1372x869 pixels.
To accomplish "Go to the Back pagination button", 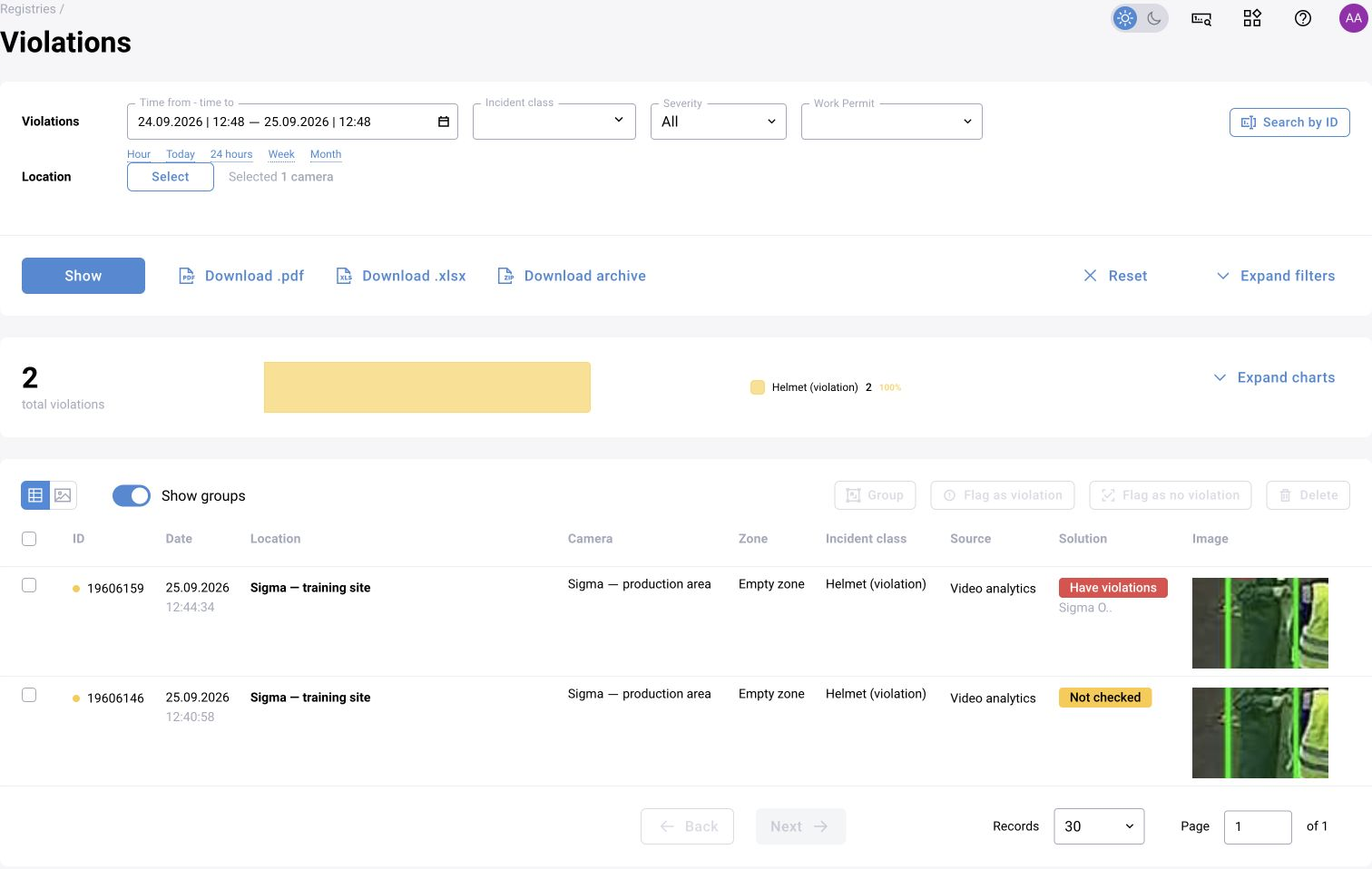I will (x=687, y=826).
